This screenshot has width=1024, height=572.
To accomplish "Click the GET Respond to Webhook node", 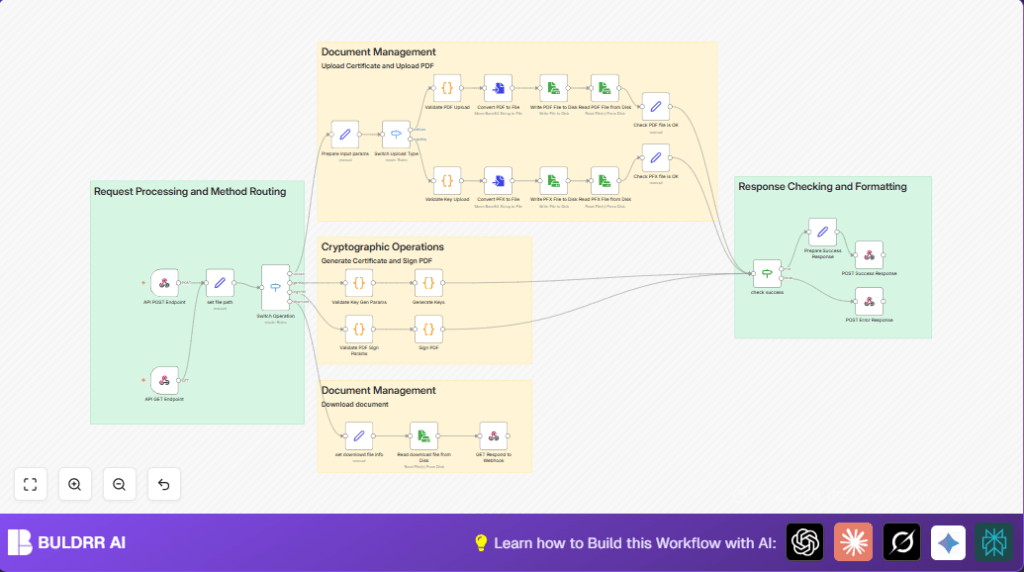I will coord(493,436).
